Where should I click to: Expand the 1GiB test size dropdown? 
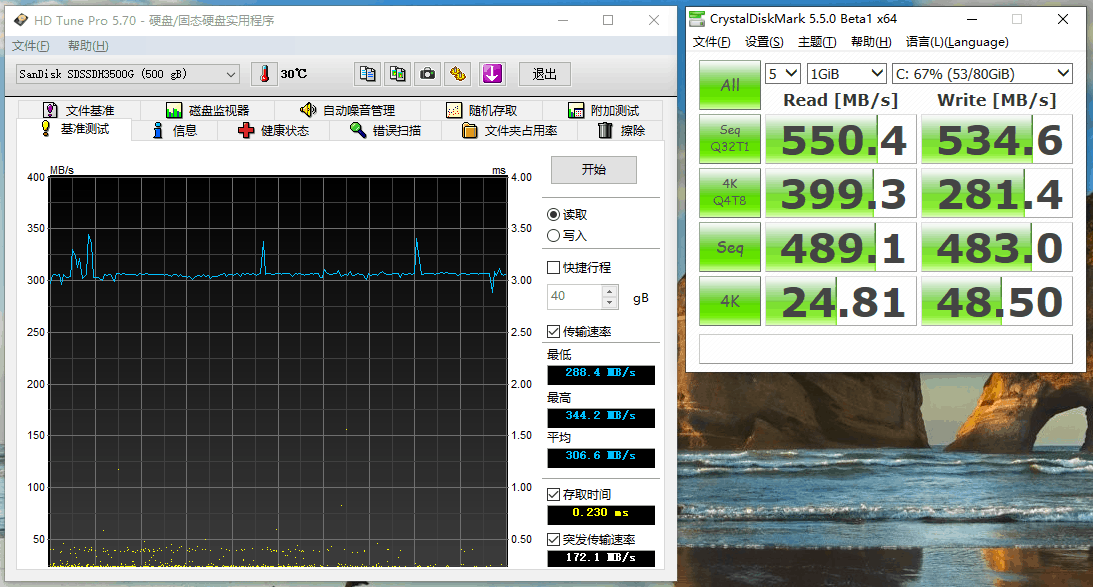(x=847, y=73)
